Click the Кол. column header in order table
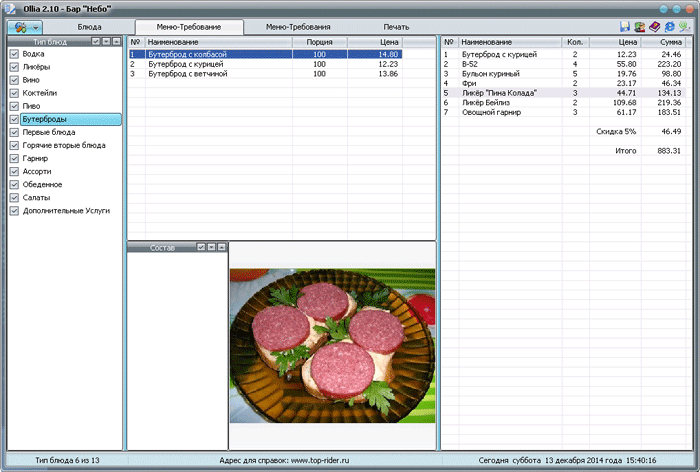 pos(575,42)
